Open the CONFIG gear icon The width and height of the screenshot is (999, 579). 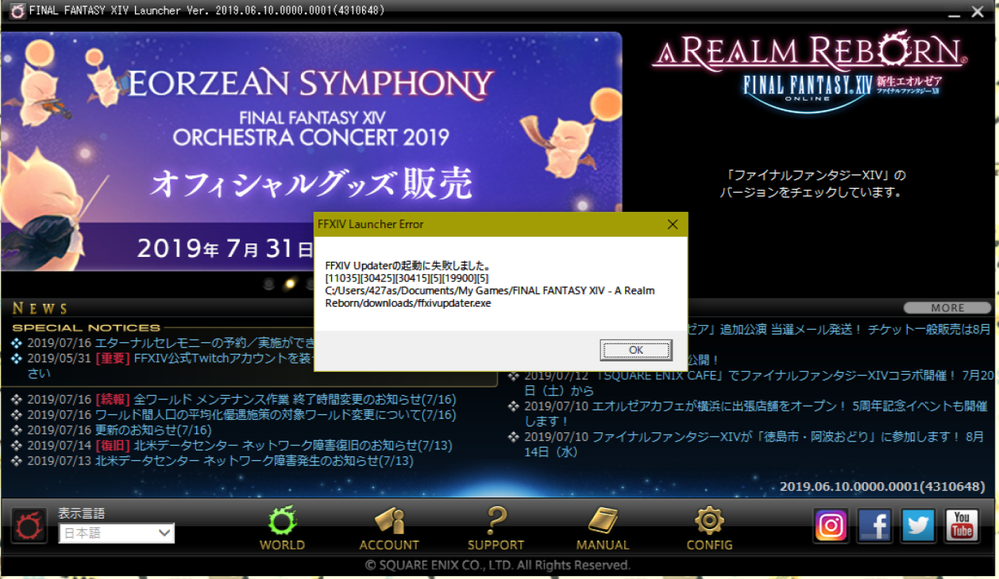click(x=709, y=528)
